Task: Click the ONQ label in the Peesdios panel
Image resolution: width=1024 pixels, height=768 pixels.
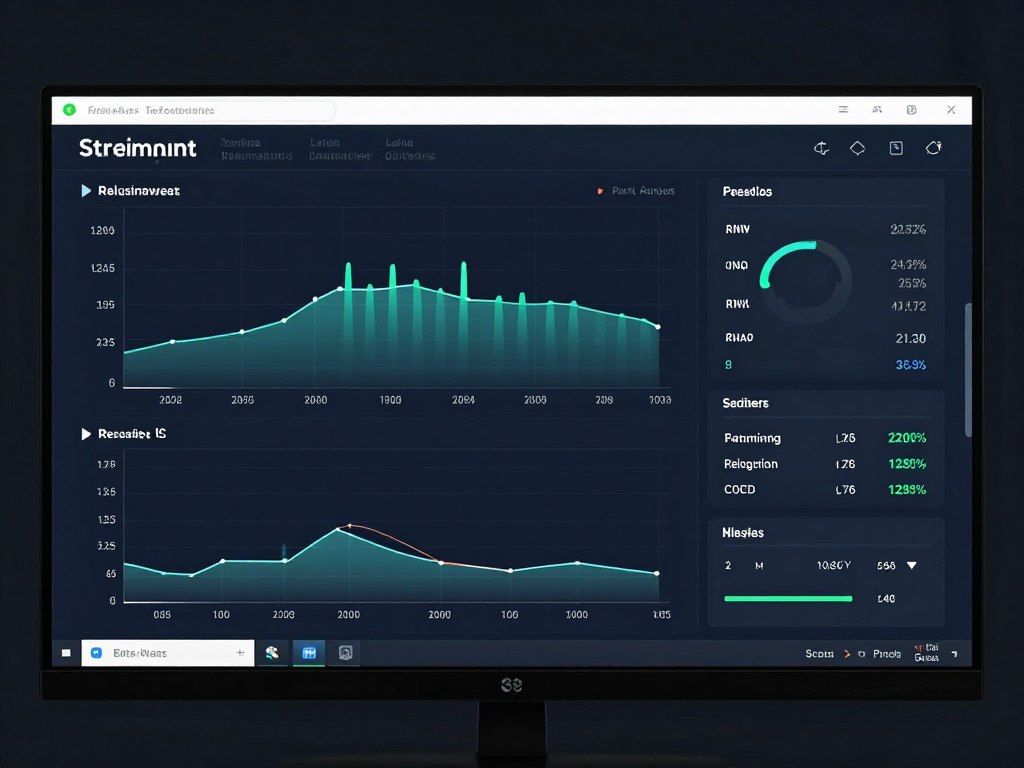Action: click(x=737, y=265)
